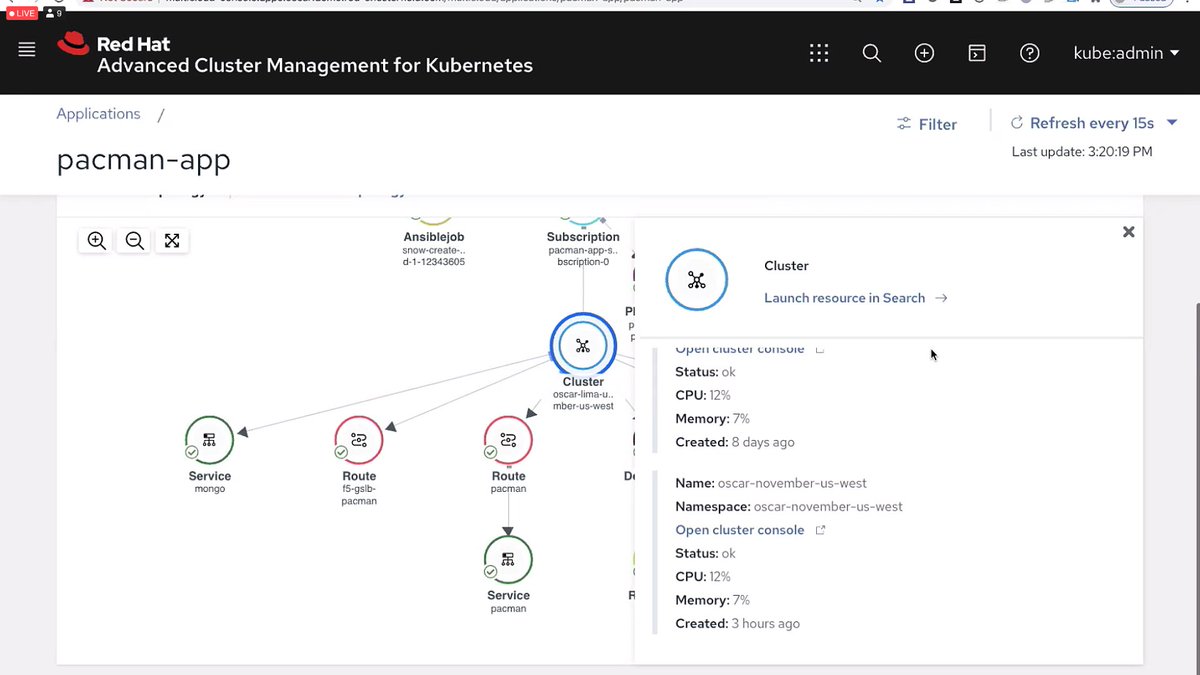The height and width of the screenshot is (675, 1200).
Task: Go to Applications breadcrumb
Action: tap(98, 114)
